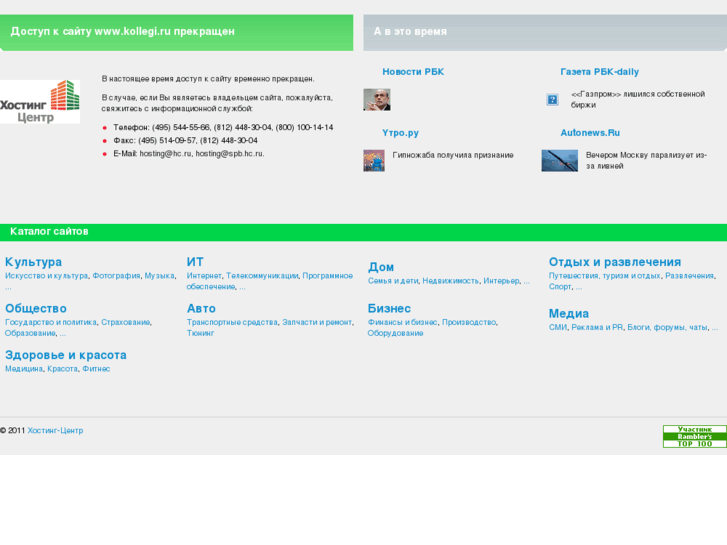727x545 pixels.
Task: Open the Autonews rainy windshield thumbnail
Action: tap(560, 160)
